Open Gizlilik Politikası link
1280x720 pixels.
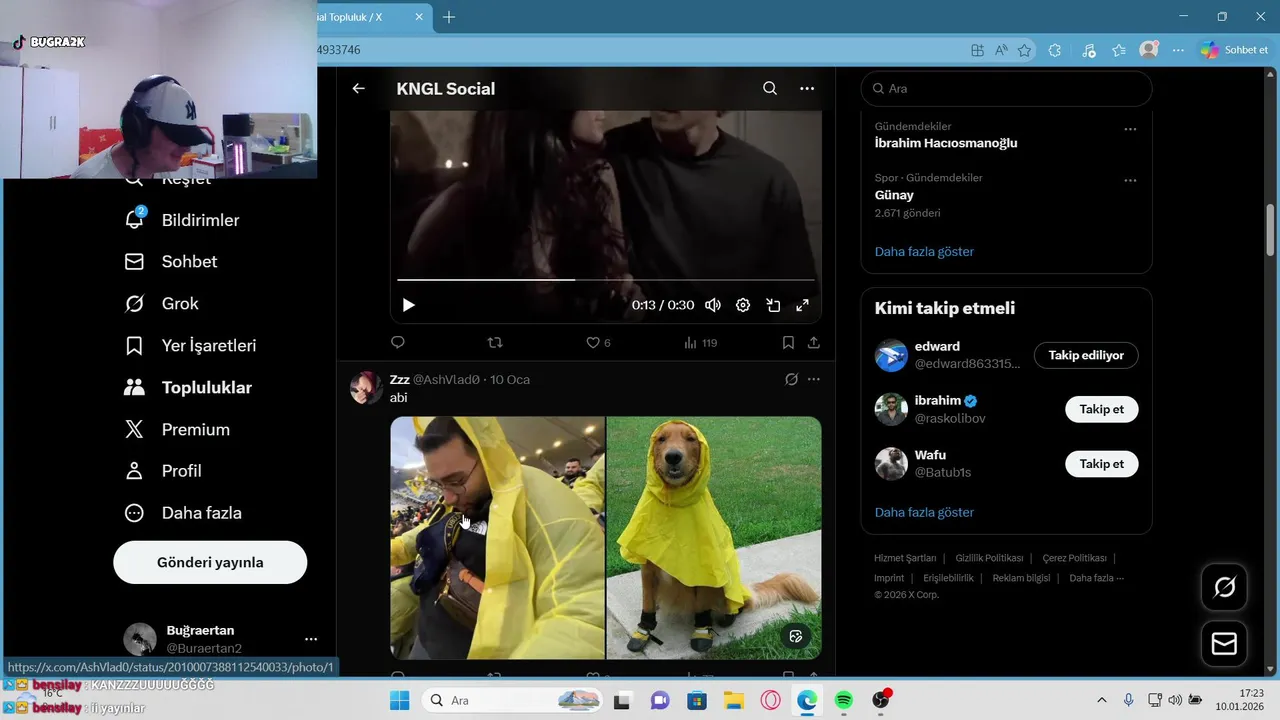coord(989,558)
